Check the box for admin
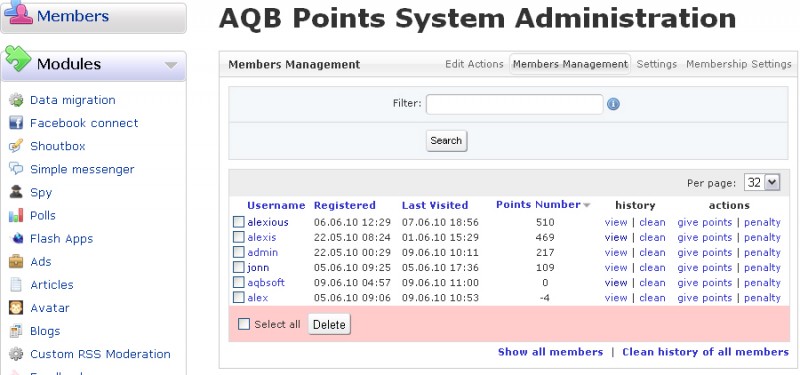This screenshot has height=375, width=800. click(x=239, y=252)
